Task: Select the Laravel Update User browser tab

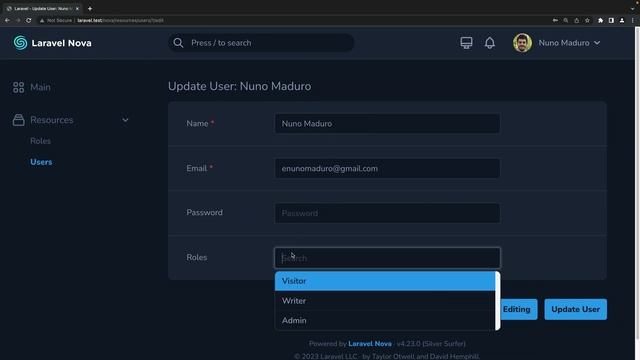Action: pyautogui.click(x=43, y=9)
